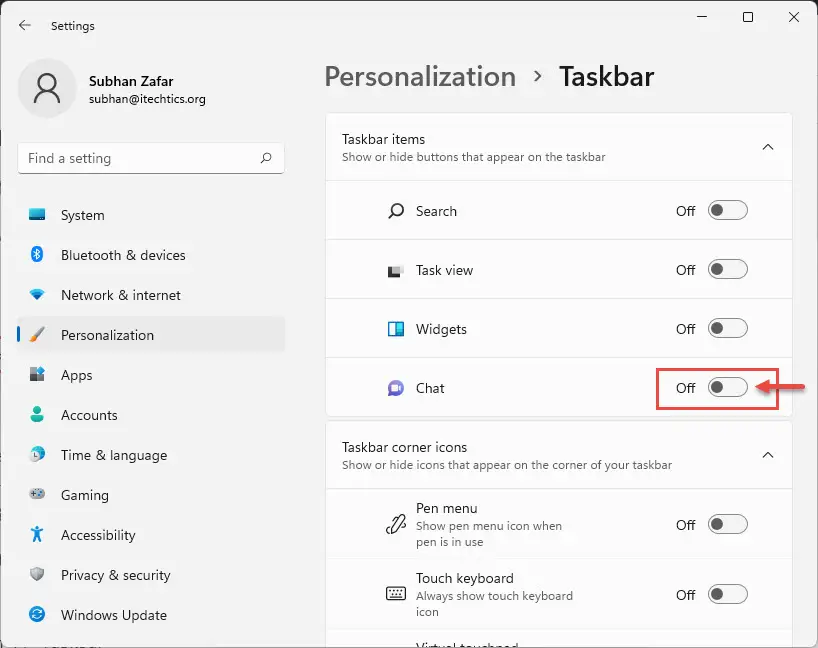Click the Taskbar breadcrumb title
Screen dimensions: 818x648
coord(607,77)
